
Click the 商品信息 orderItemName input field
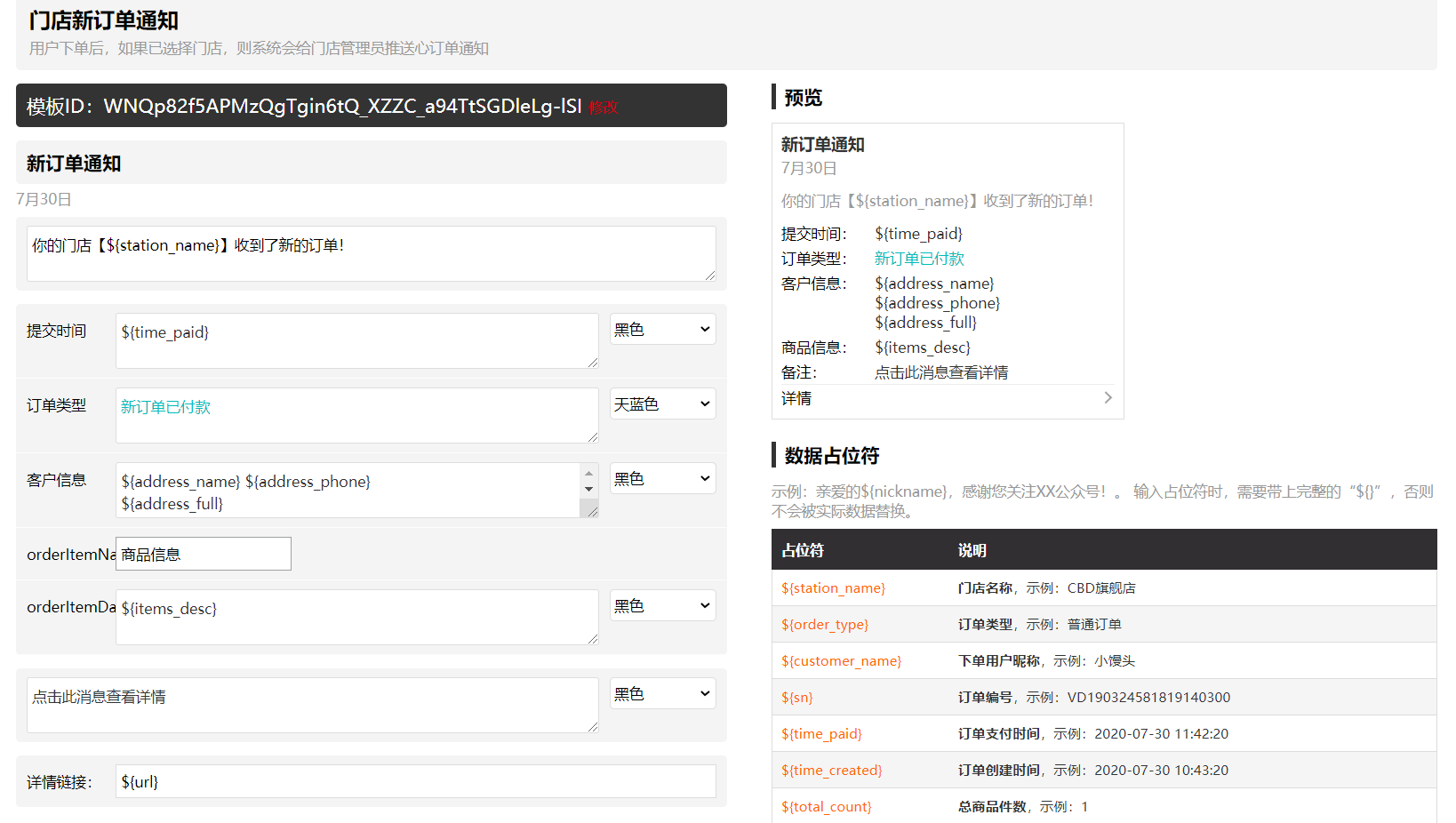(x=204, y=555)
